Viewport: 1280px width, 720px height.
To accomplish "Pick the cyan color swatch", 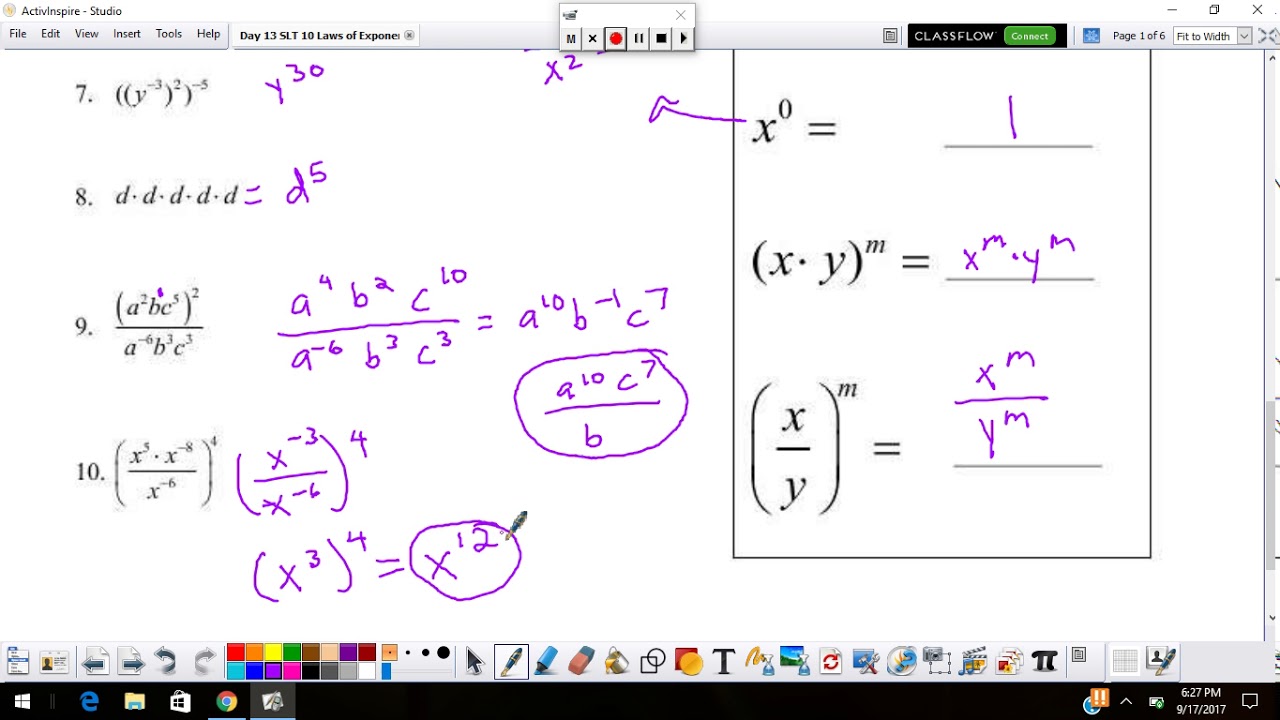I will click(x=236, y=671).
